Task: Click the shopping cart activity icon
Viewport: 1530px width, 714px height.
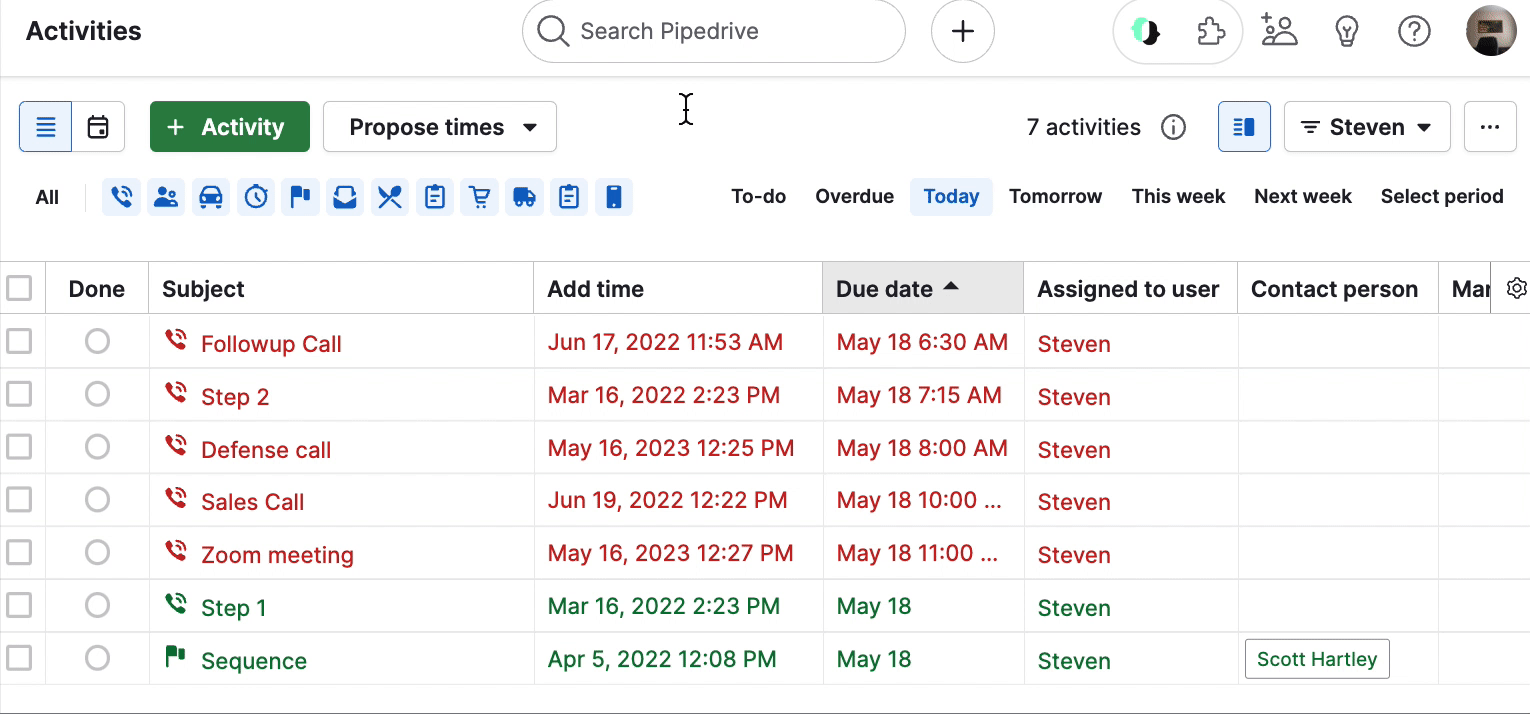Action: click(x=479, y=197)
